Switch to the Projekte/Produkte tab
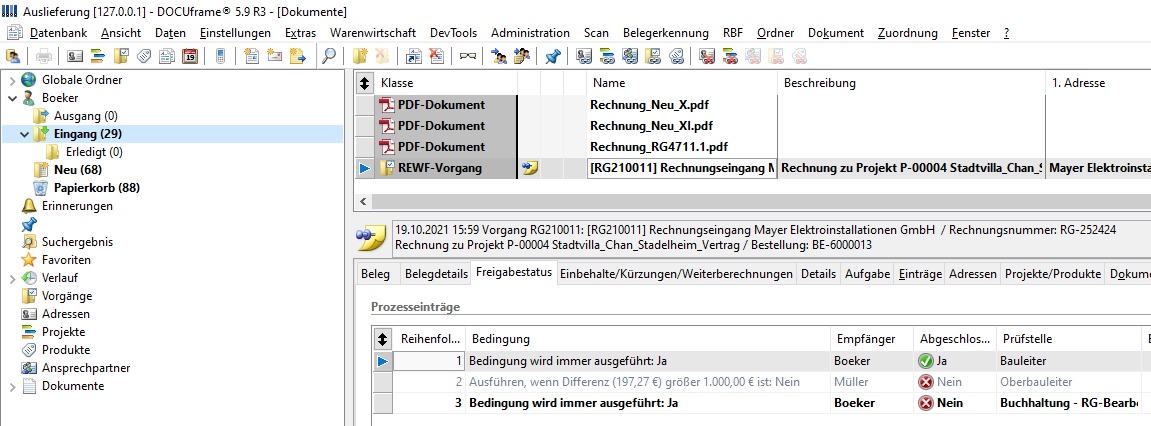Image resolution: width=1151 pixels, height=426 pixels. tap(1053, 274)
